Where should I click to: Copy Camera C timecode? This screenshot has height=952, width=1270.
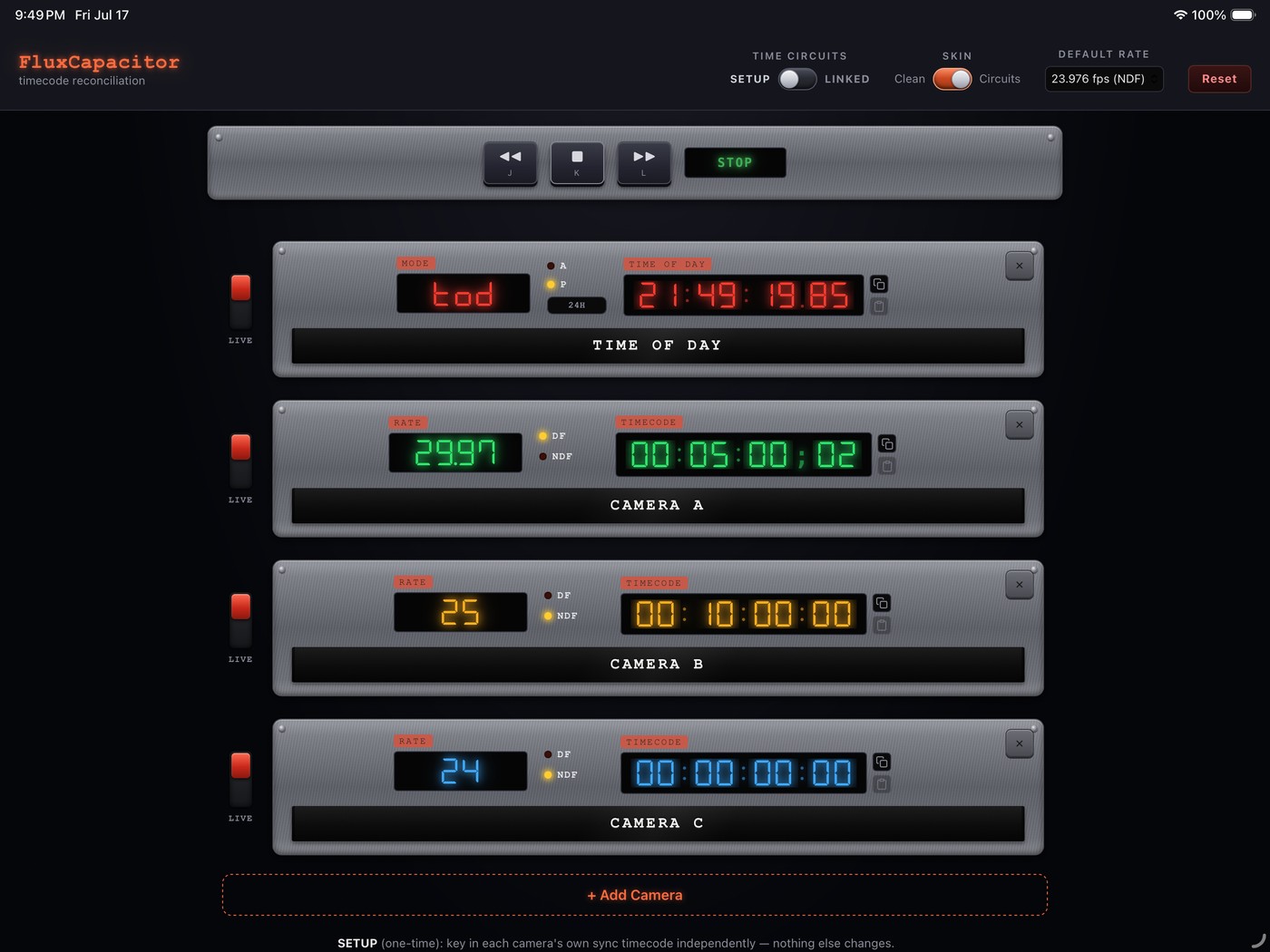[x=882, y=762]
